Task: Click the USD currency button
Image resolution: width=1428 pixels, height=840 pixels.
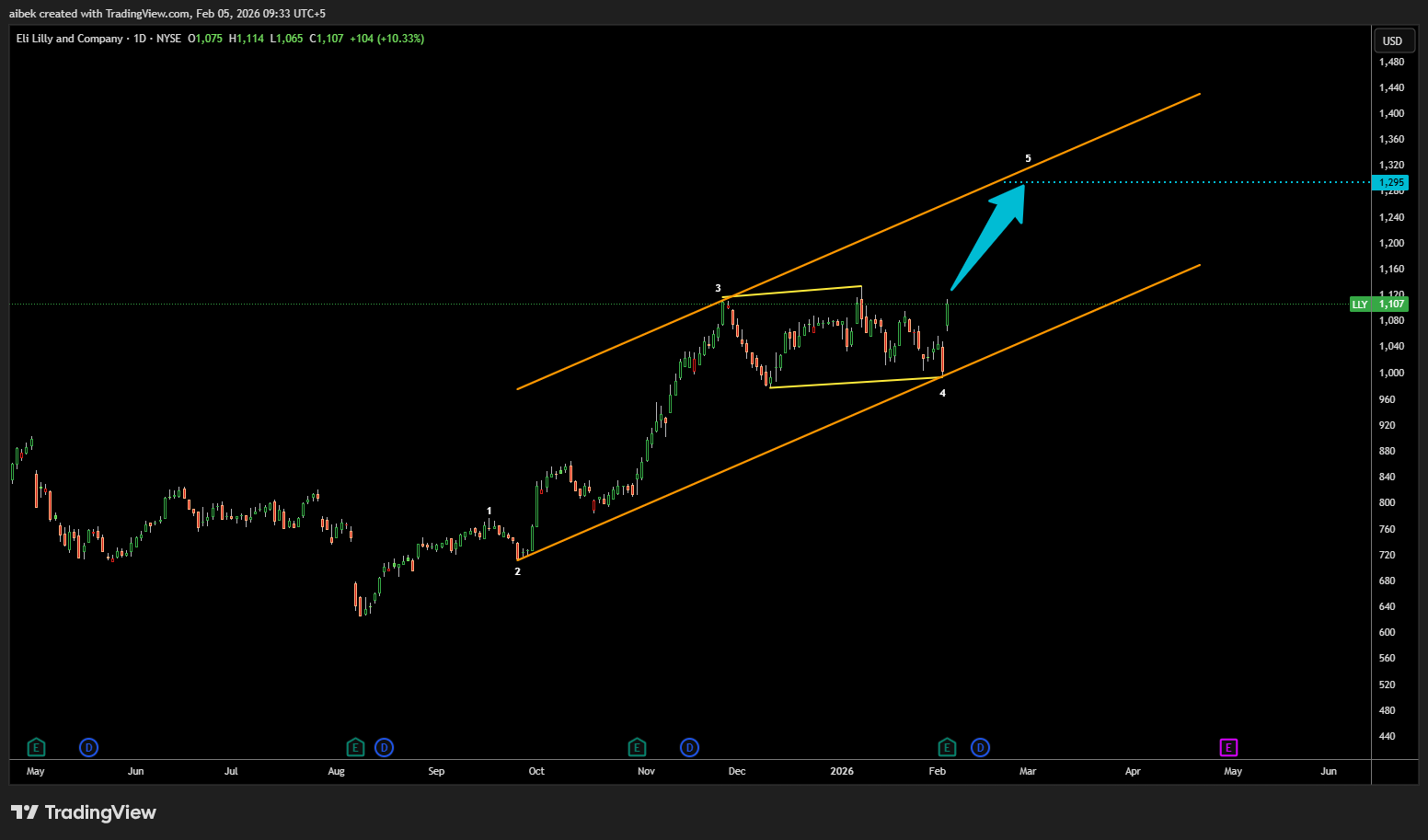Action: [1392, 40]
